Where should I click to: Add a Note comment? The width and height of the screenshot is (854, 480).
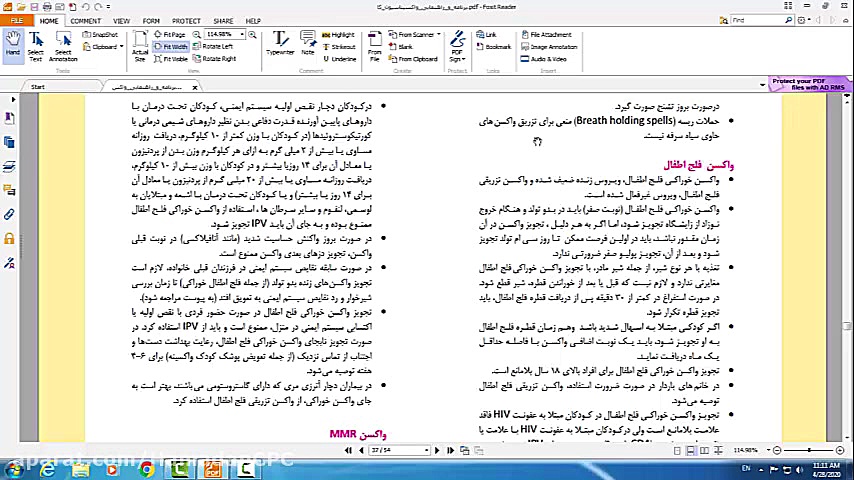308,44
